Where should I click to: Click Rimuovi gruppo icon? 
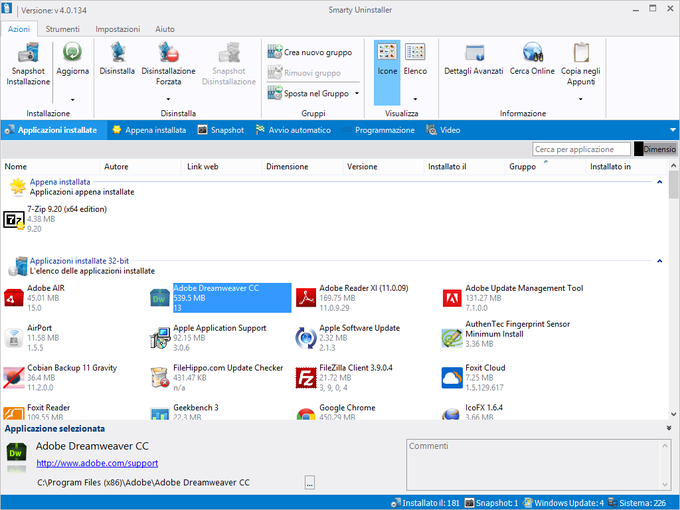click(275, 72)
